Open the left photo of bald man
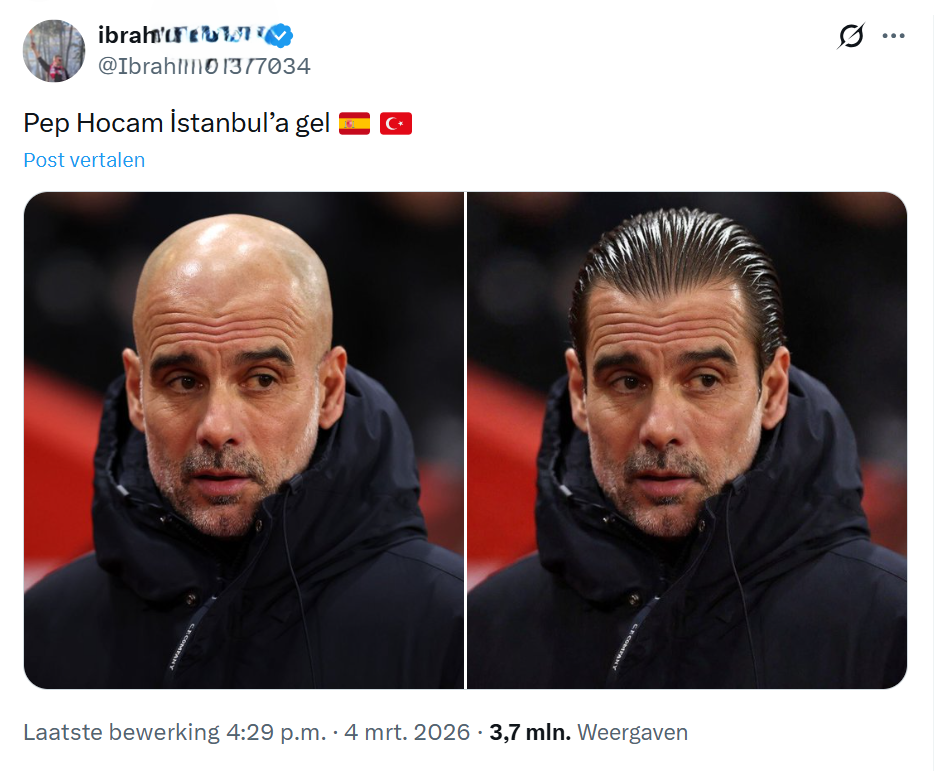 pos(244,440)
